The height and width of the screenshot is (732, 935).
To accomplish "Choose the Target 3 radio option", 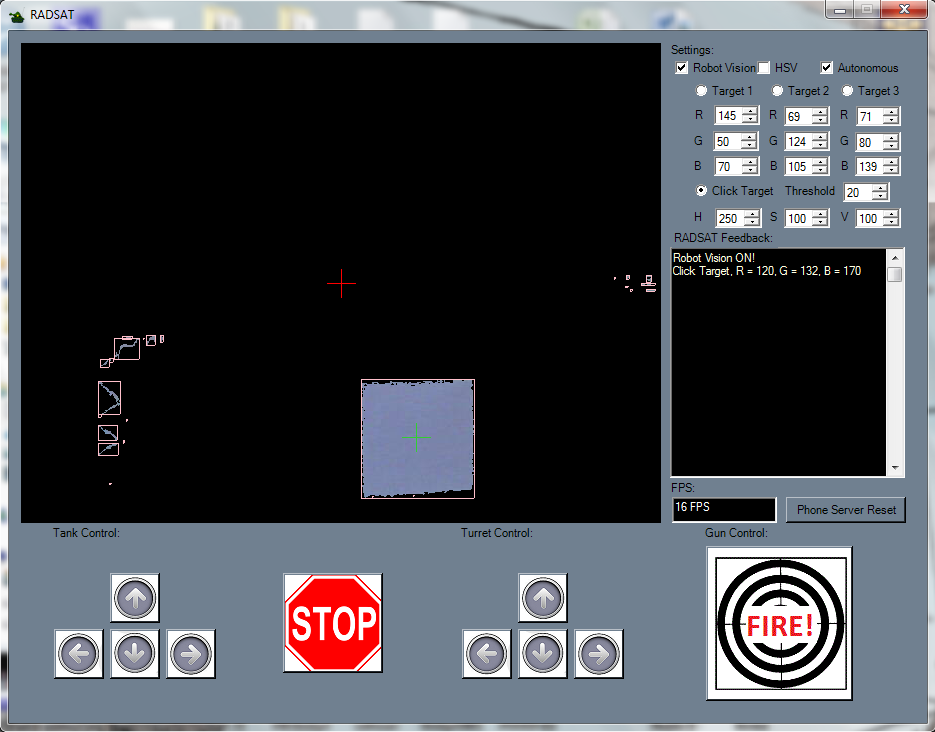I will coord(847,91).
